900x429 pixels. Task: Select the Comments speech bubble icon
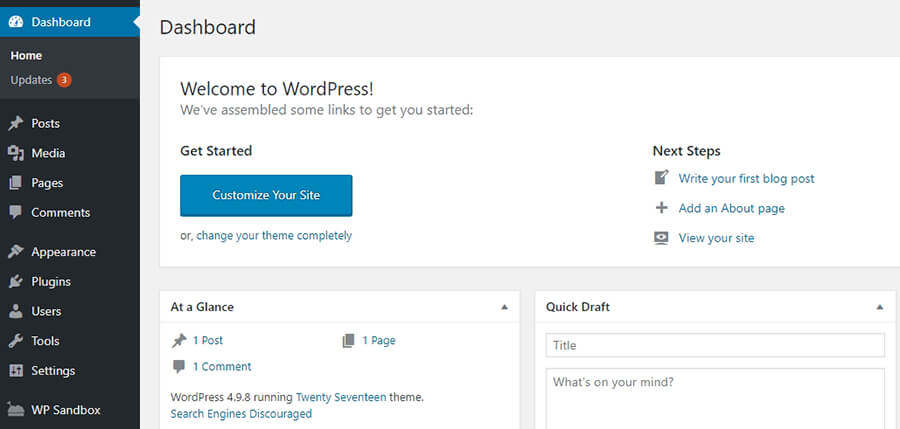click(x=16, y=212)
